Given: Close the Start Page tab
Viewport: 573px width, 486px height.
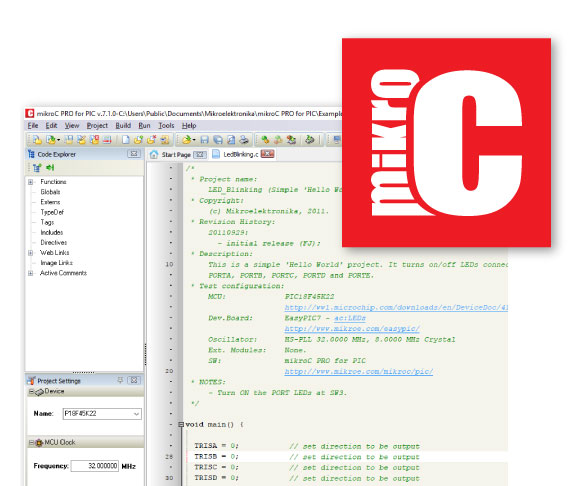Looking at the screenshot, I should [x=200, y=155].
